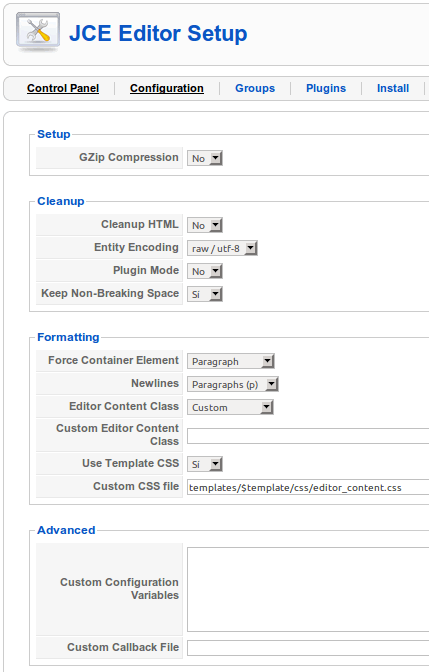Change the Entity Encoding selection

(222, 248)
